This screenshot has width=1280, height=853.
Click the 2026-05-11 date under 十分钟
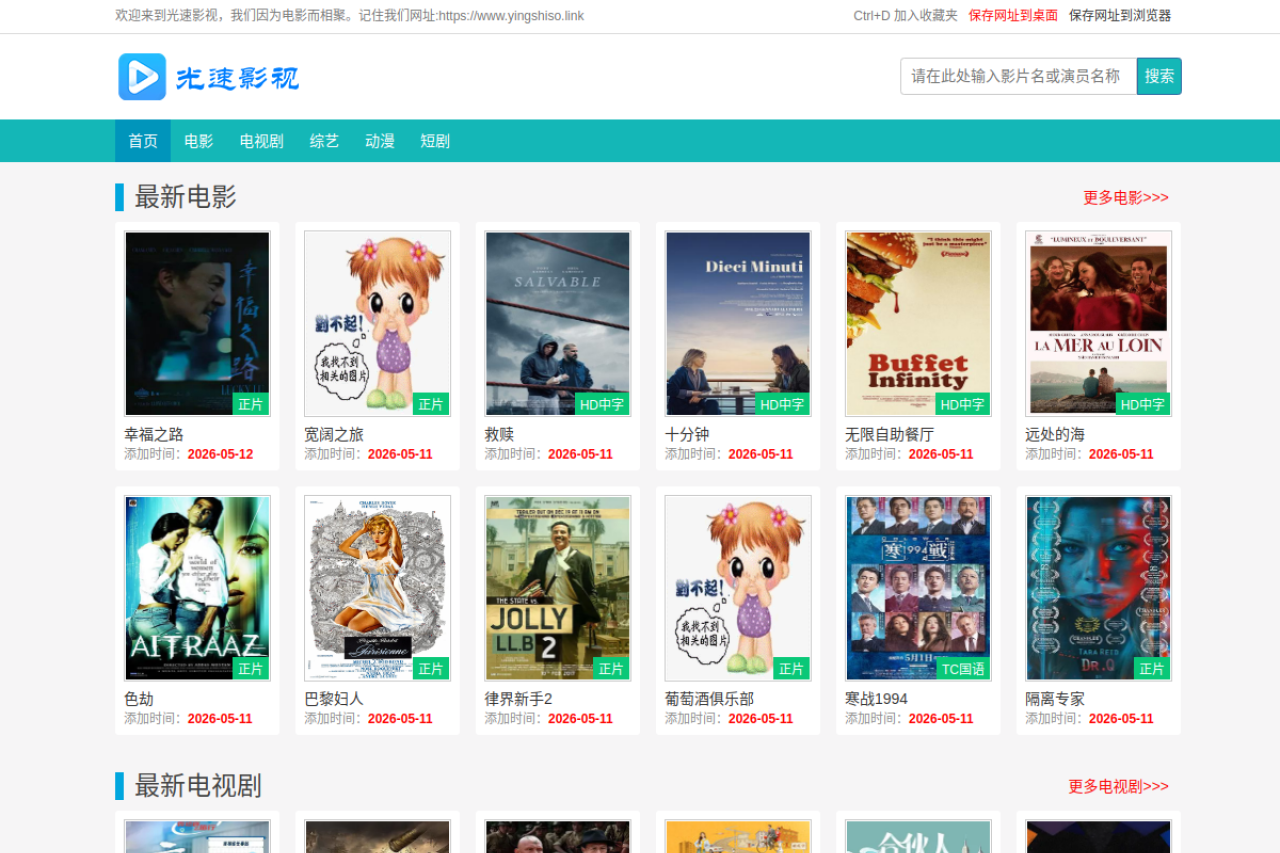coord(761,455)
